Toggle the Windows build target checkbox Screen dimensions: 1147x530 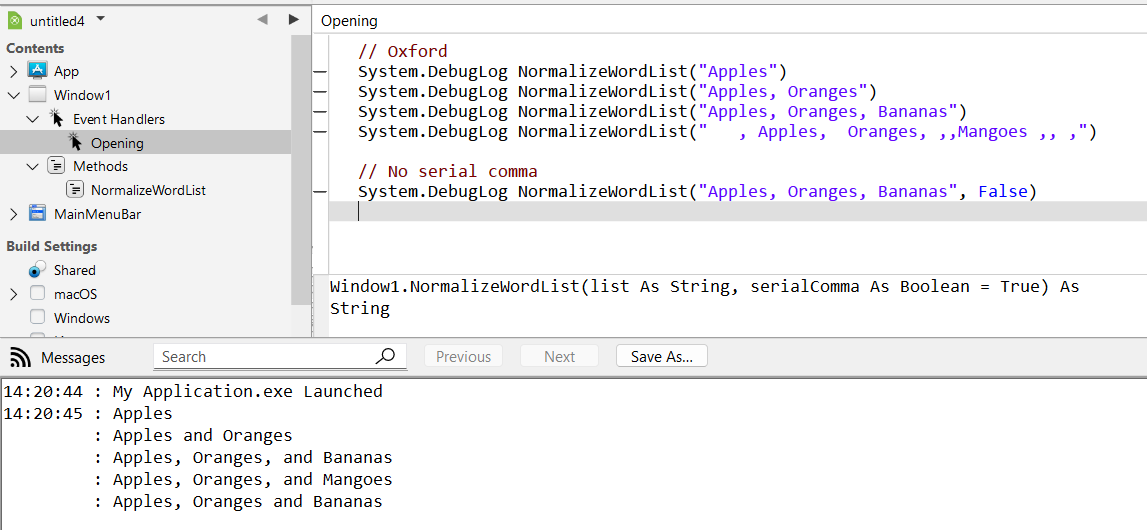click(38, 318)
